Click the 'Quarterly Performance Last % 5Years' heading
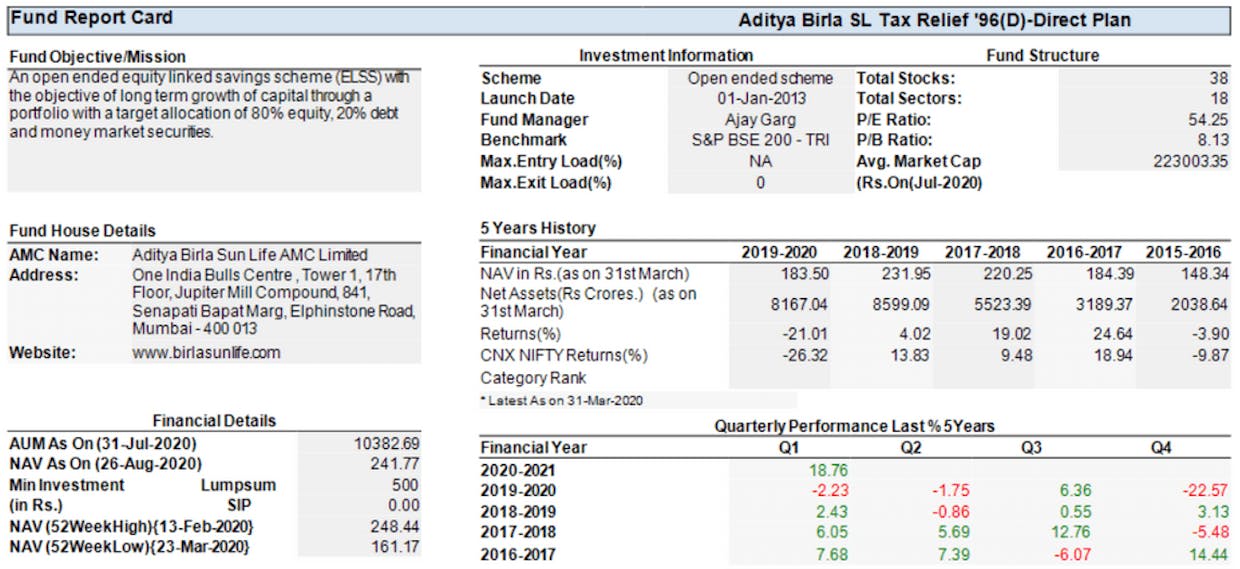 (854, 426)
